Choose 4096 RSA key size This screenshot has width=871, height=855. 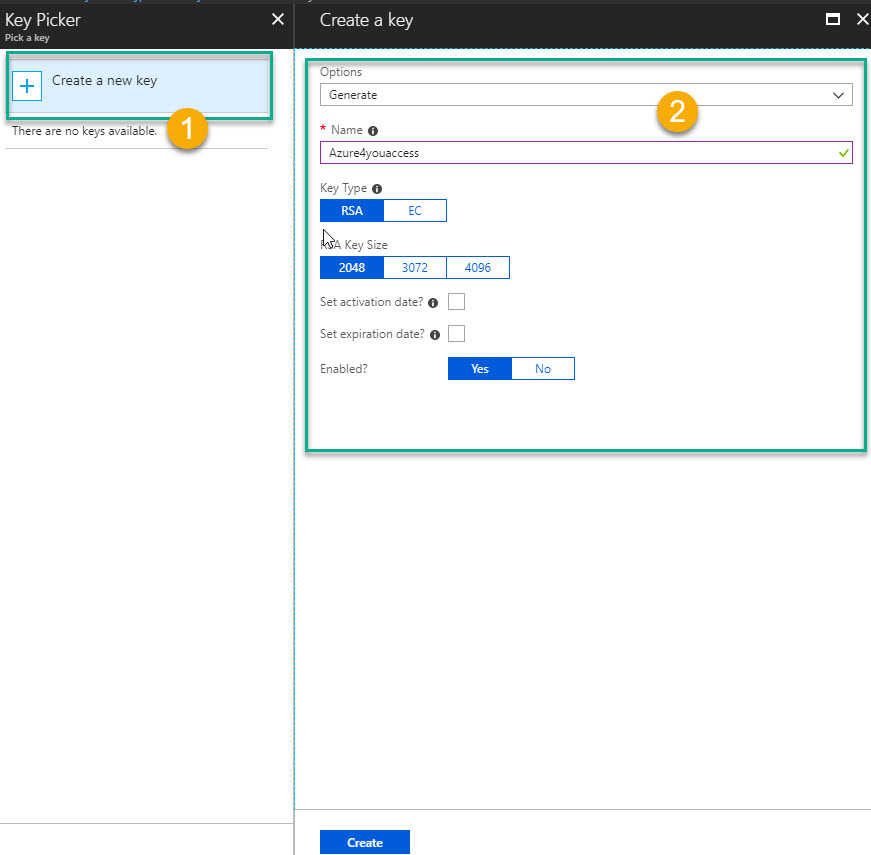pyautogui.click(x=478, y=268)
